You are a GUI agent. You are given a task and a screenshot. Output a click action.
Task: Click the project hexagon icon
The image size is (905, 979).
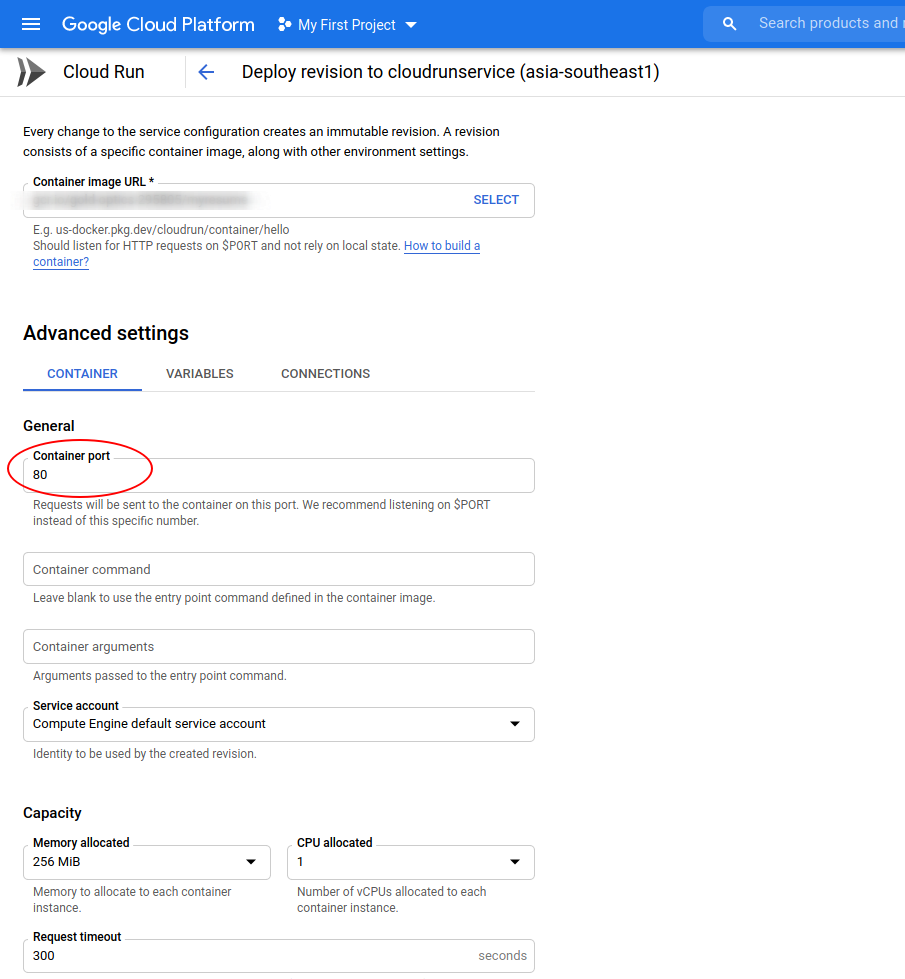click(284, 24)
